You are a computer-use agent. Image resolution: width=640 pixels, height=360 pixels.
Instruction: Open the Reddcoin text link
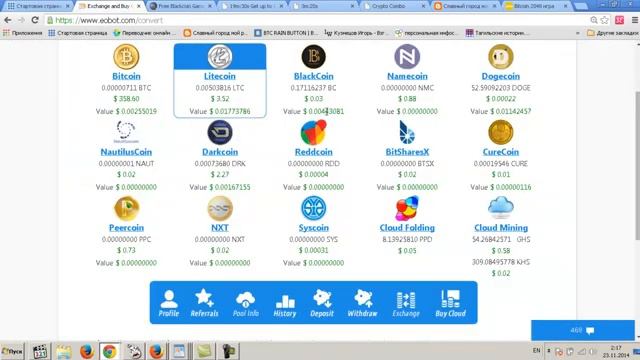[x=313, y=152]
